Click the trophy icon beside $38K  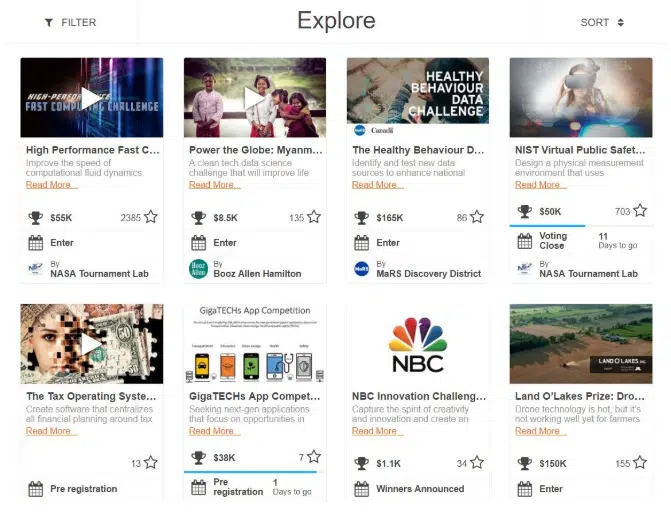tap(199, 458)
